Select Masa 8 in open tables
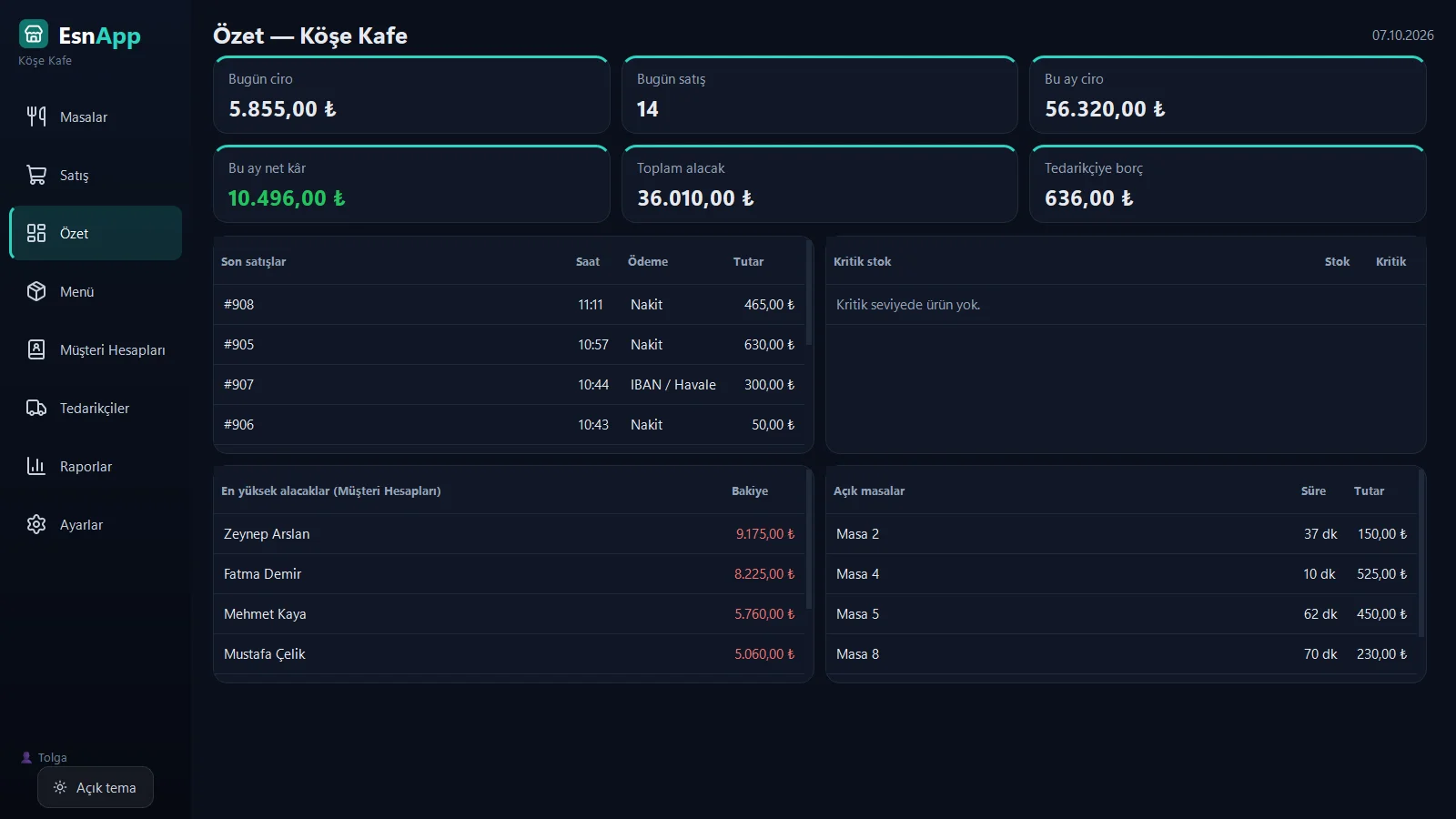This screenshot has height=819, width=1456. click(1122, 654)
